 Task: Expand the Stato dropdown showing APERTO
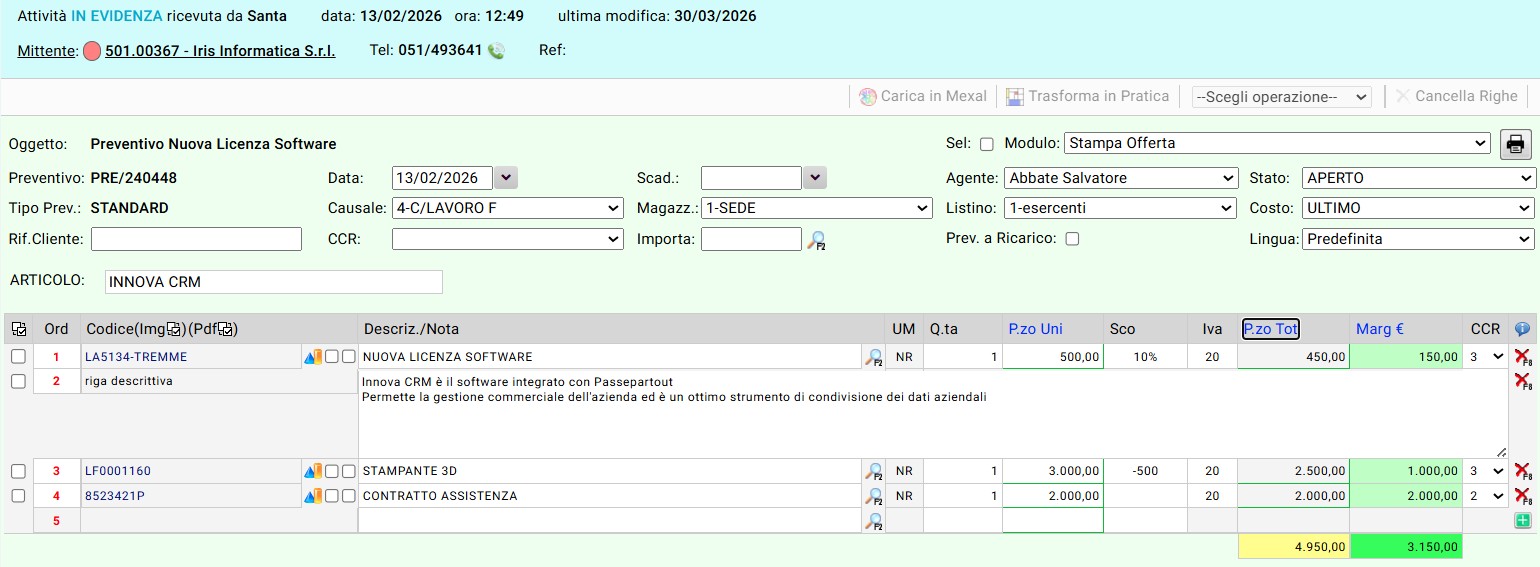tap(1417, 178)
